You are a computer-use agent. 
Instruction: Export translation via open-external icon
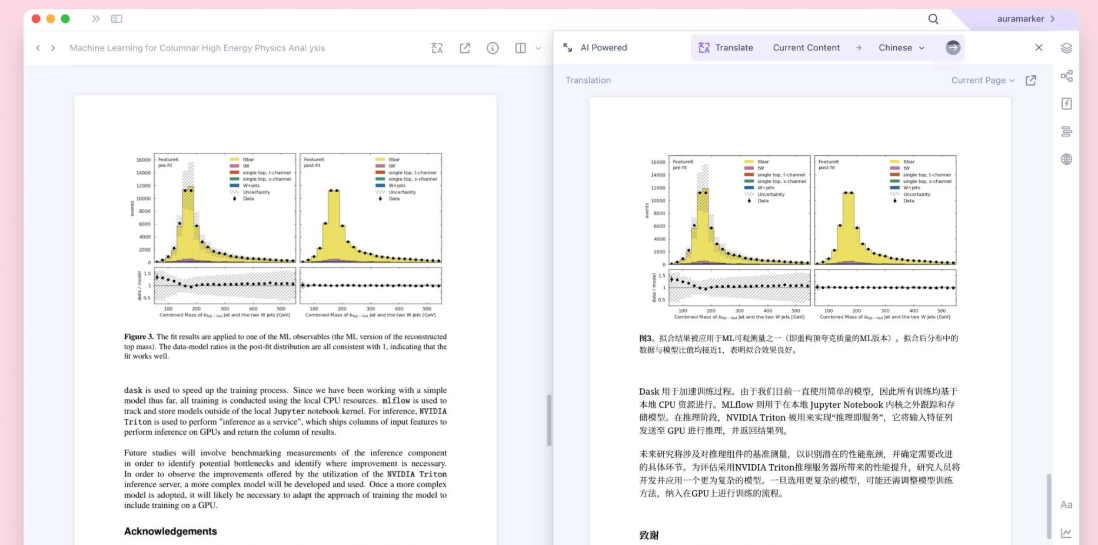1031,81
